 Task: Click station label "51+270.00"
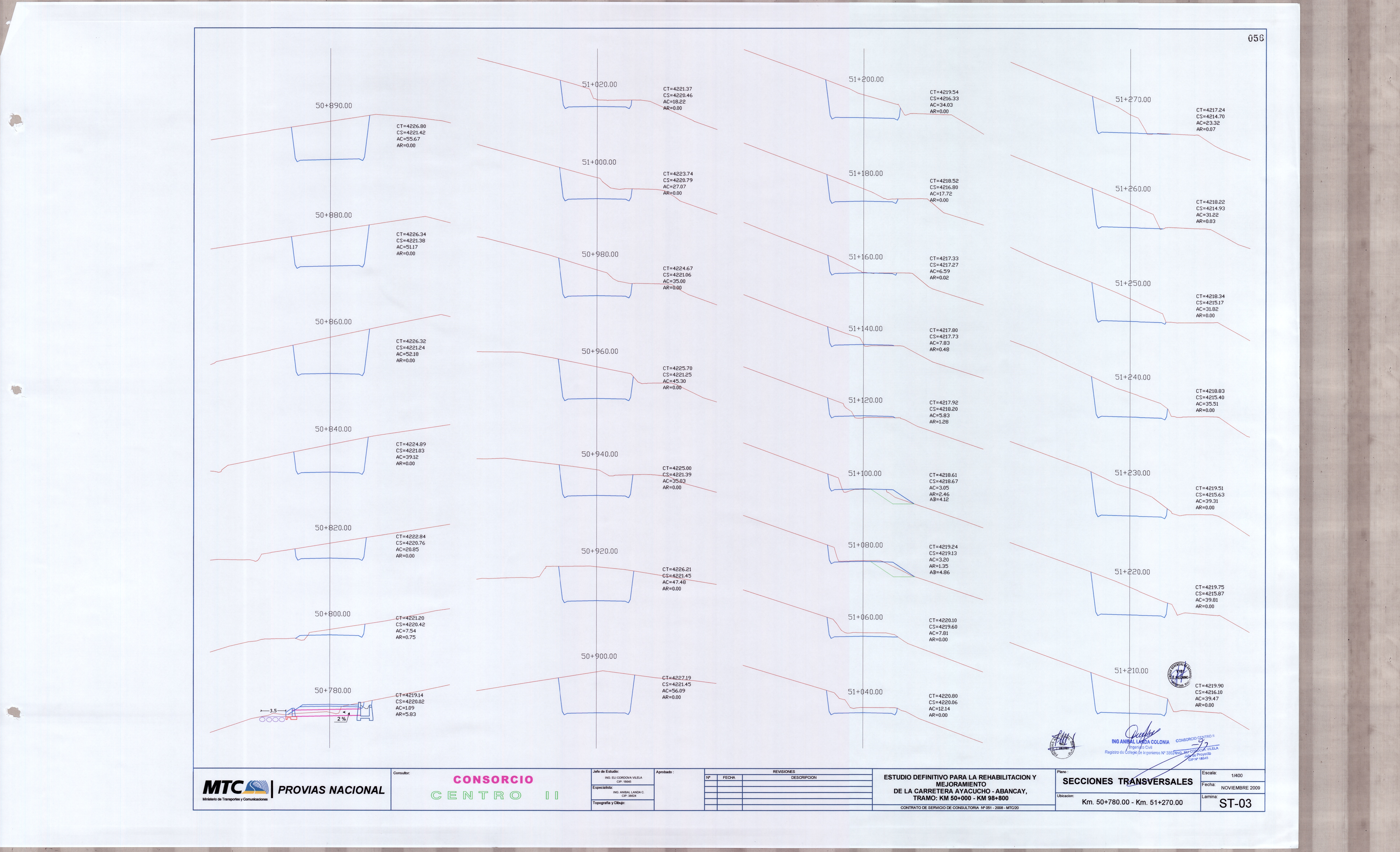coord(1133,99)
